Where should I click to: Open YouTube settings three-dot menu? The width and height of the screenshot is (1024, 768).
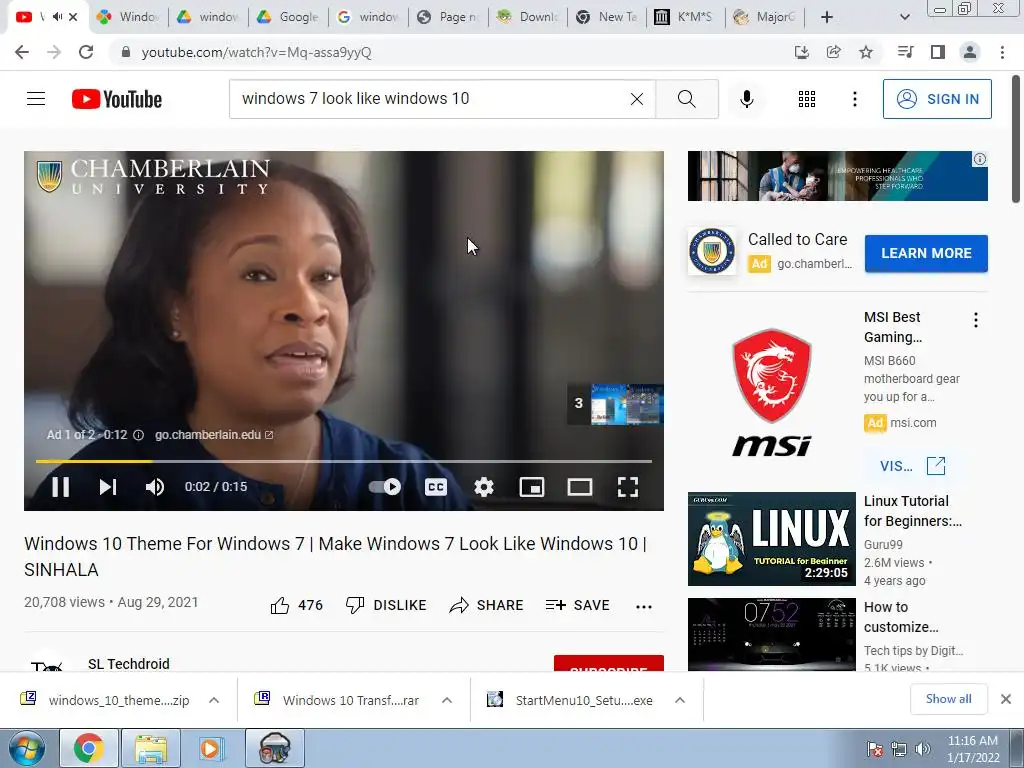click(x=854, y=99)
